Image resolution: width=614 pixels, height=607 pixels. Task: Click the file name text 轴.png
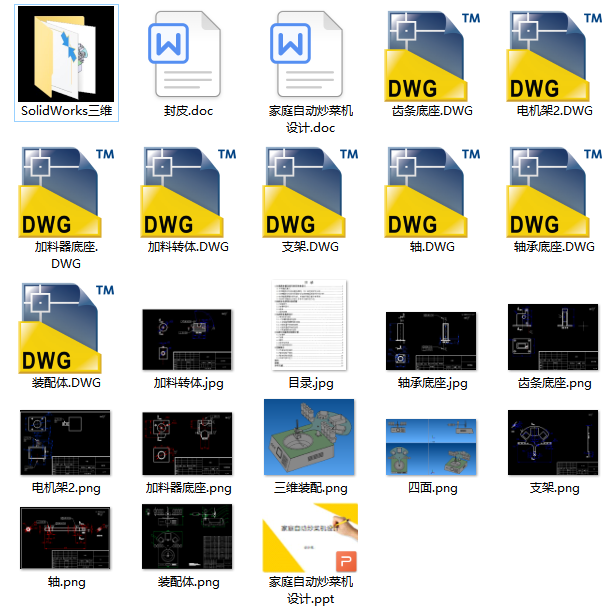point(66,582)
